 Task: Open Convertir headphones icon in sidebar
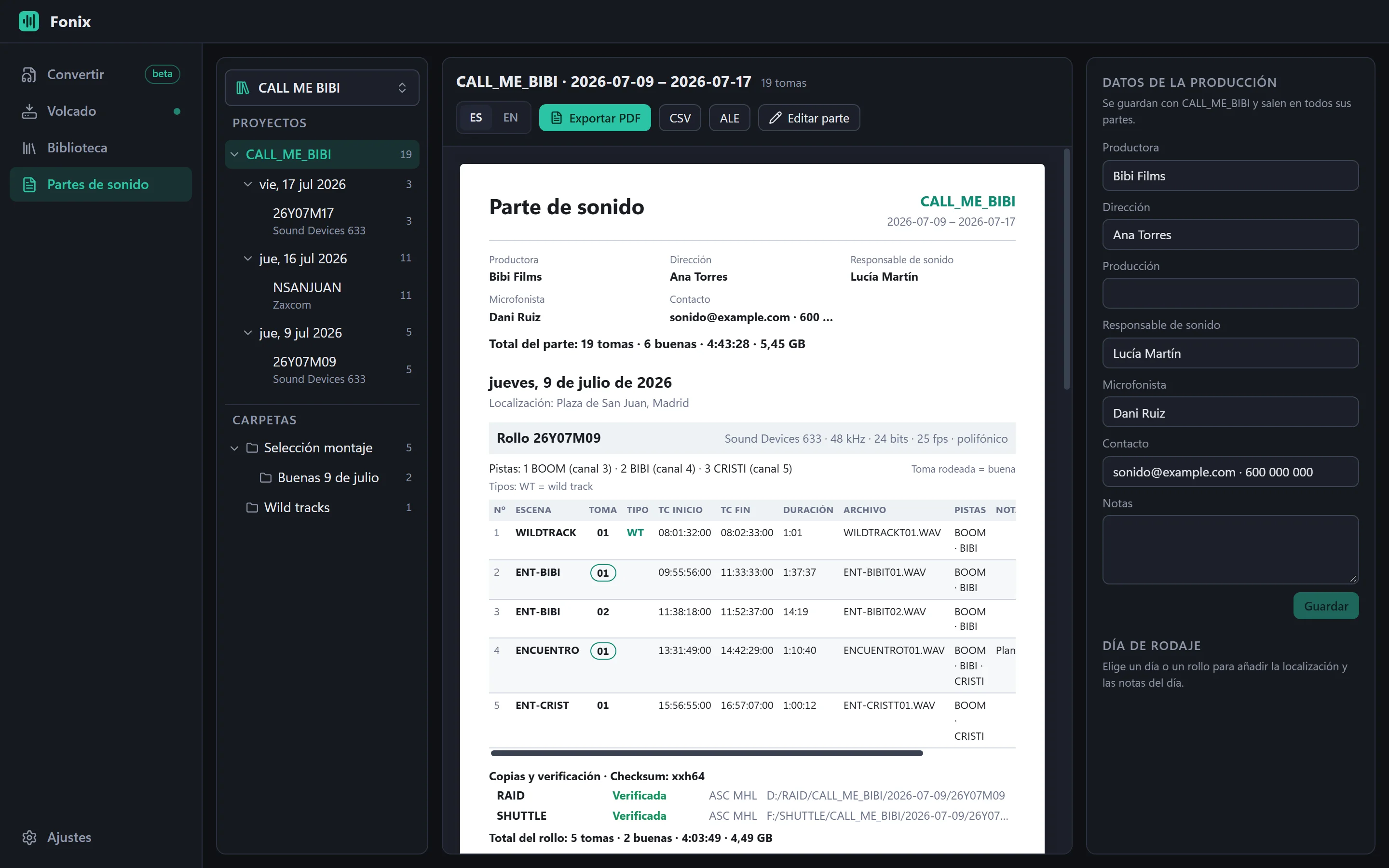(29, 75)
